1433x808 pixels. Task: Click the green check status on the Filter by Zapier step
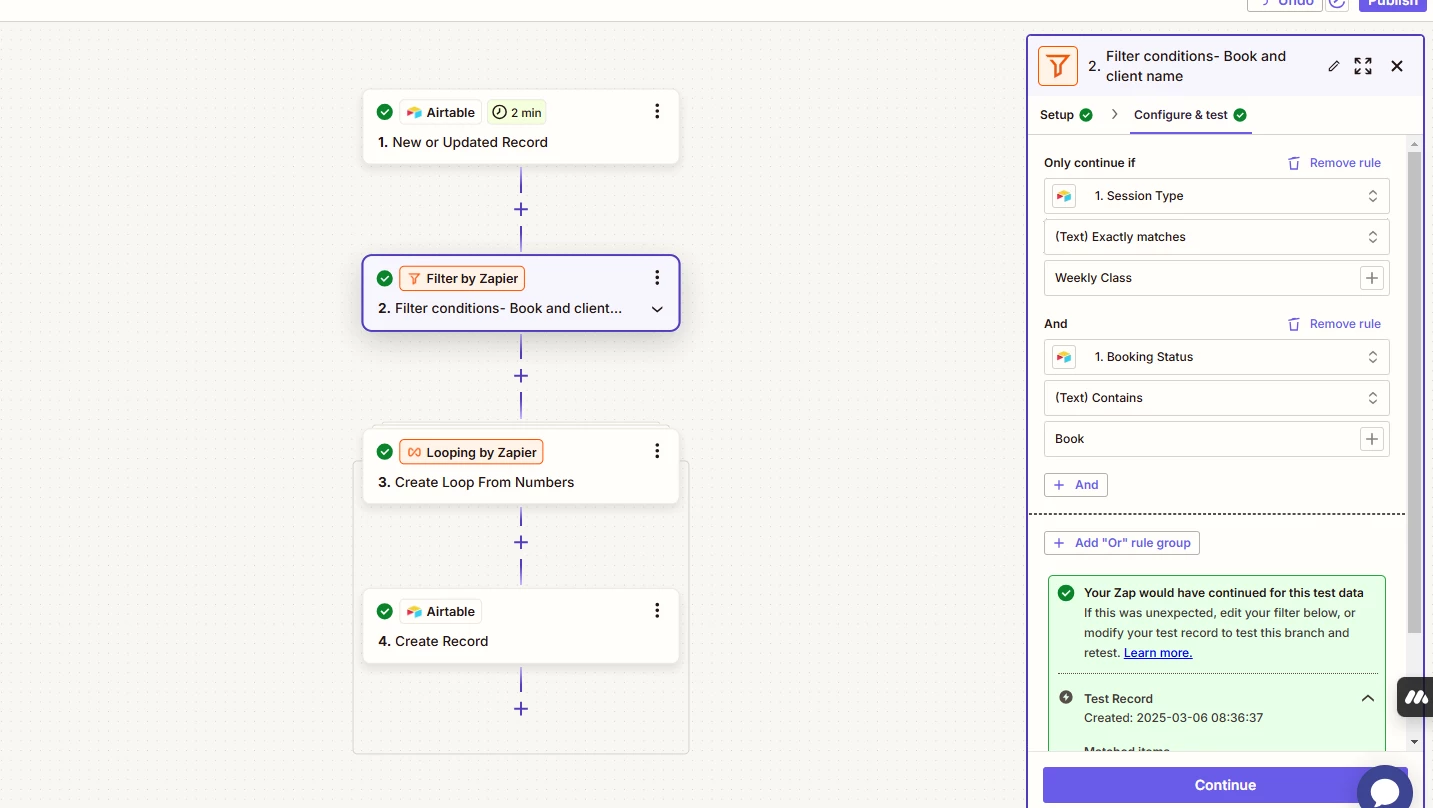[385, 278]
